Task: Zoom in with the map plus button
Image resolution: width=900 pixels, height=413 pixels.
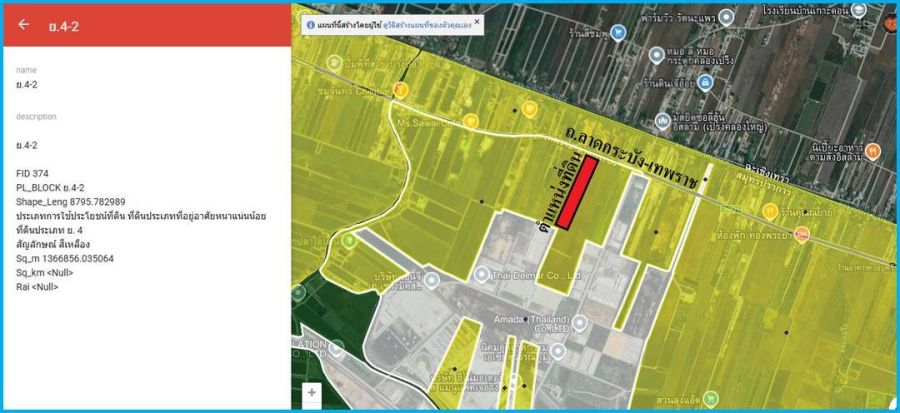Action: (312, 393)
